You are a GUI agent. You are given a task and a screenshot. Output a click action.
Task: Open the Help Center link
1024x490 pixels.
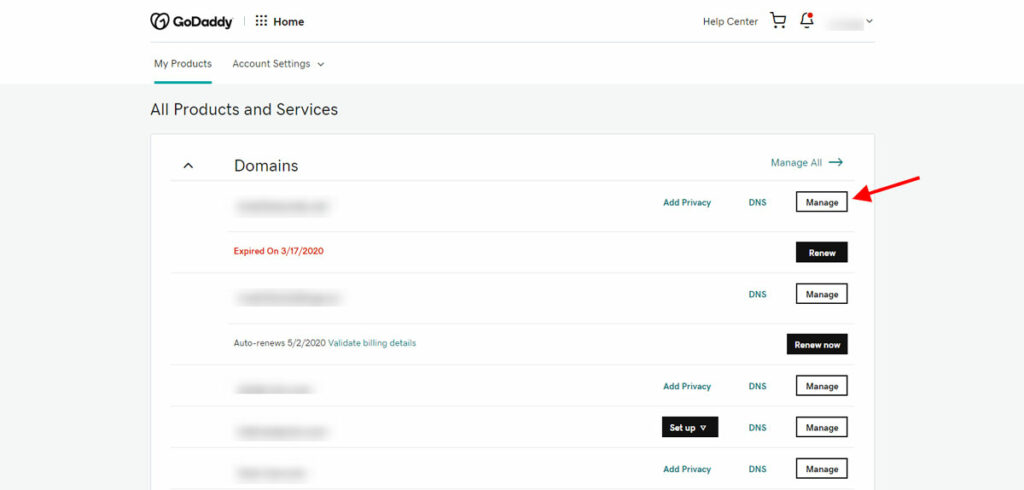(x=730, y=22)
